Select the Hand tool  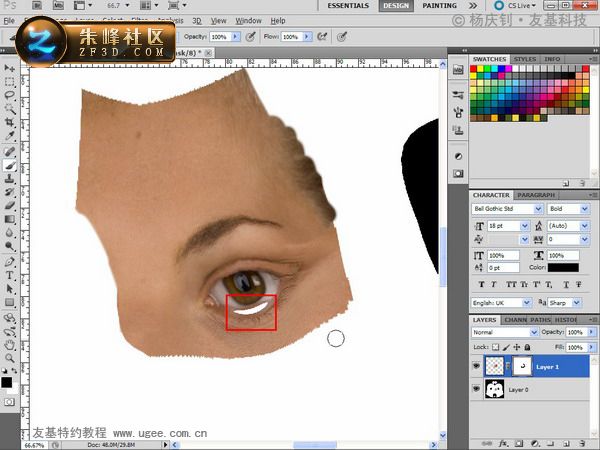pos(10,345)
